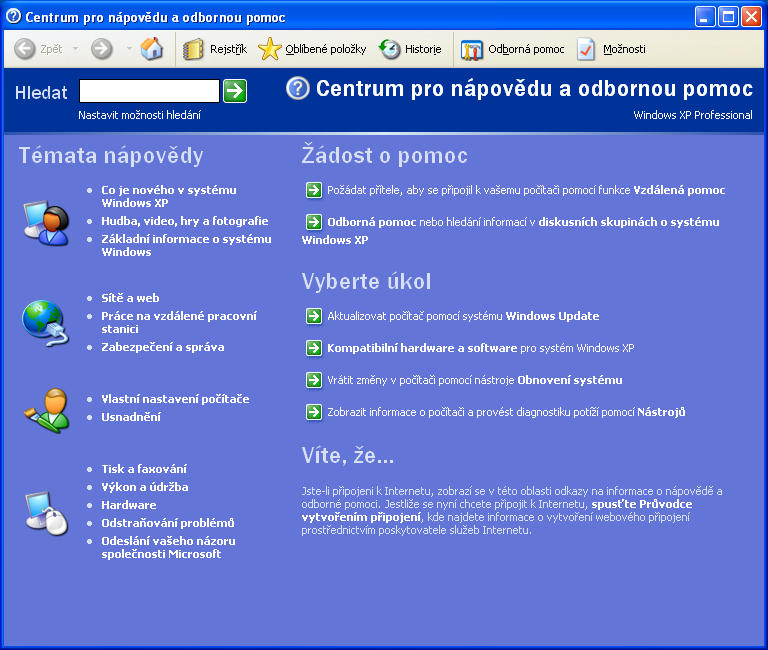Click the Oblíbené položky toolbar label
The width and height of the screenshot is (768, 650).
(326, 49)
